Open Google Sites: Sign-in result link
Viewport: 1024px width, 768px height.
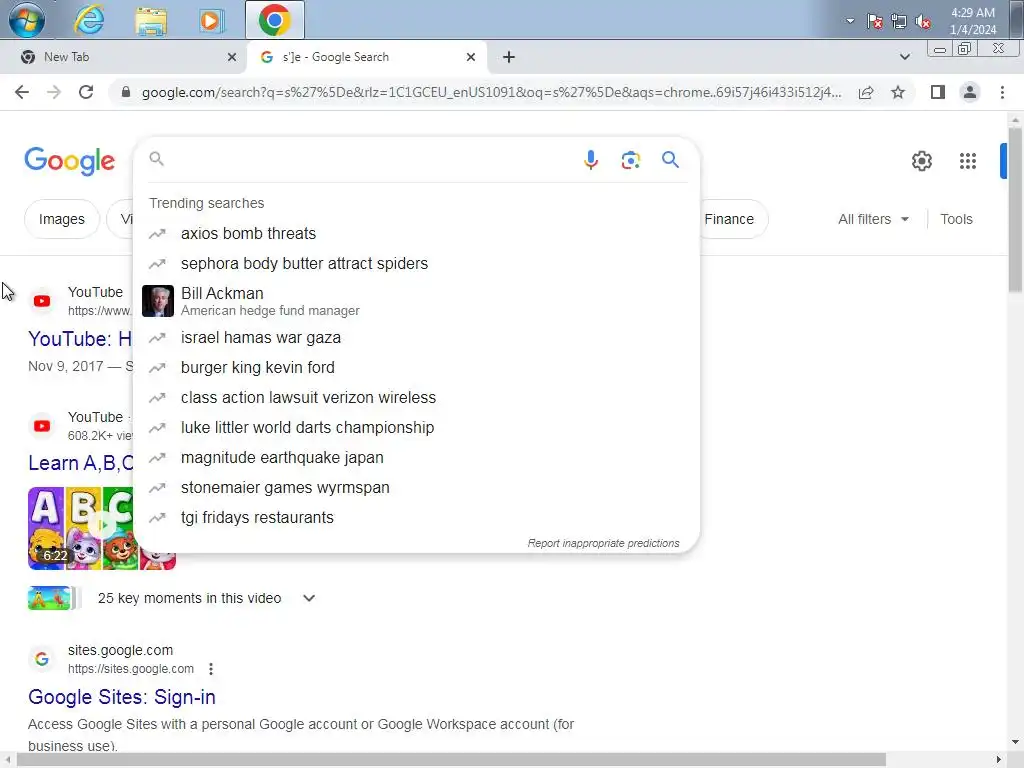pyautogui.click(x=121, y=697)
